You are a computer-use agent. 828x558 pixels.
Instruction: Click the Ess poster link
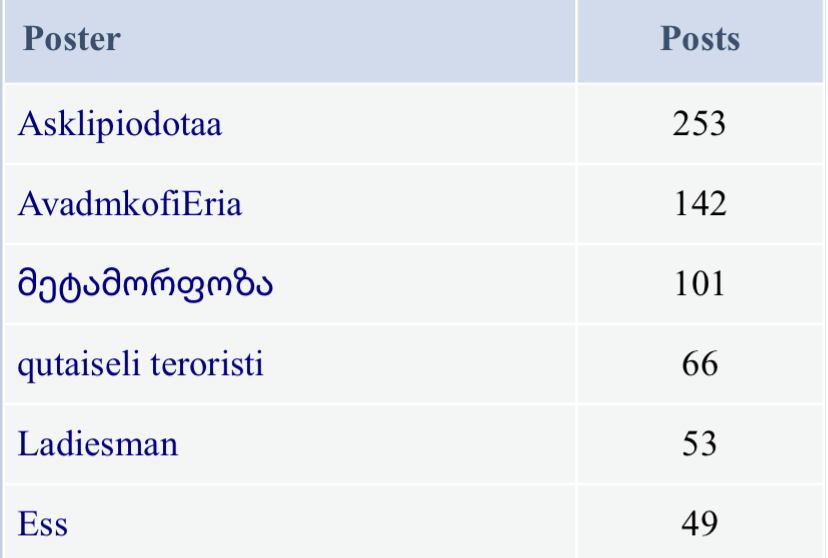43,523
